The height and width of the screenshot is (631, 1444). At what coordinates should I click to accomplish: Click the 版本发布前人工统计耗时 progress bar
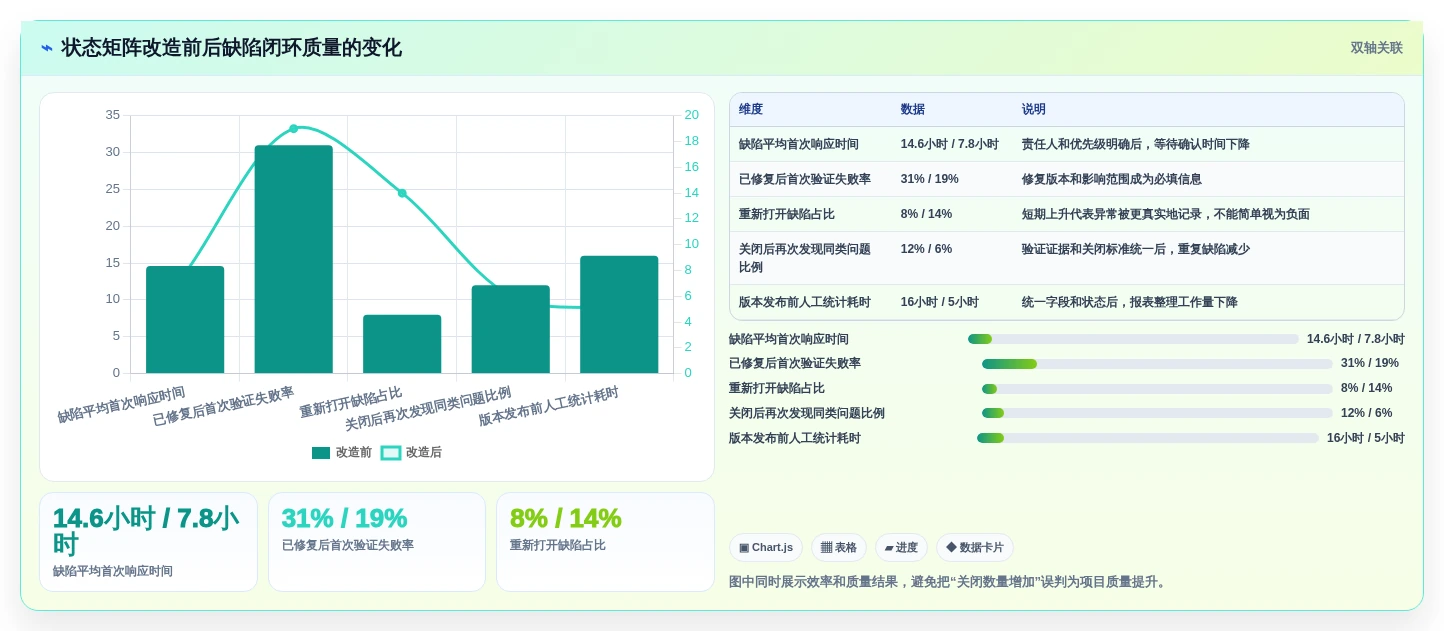pyautogui.click(x=1148, y=438)
